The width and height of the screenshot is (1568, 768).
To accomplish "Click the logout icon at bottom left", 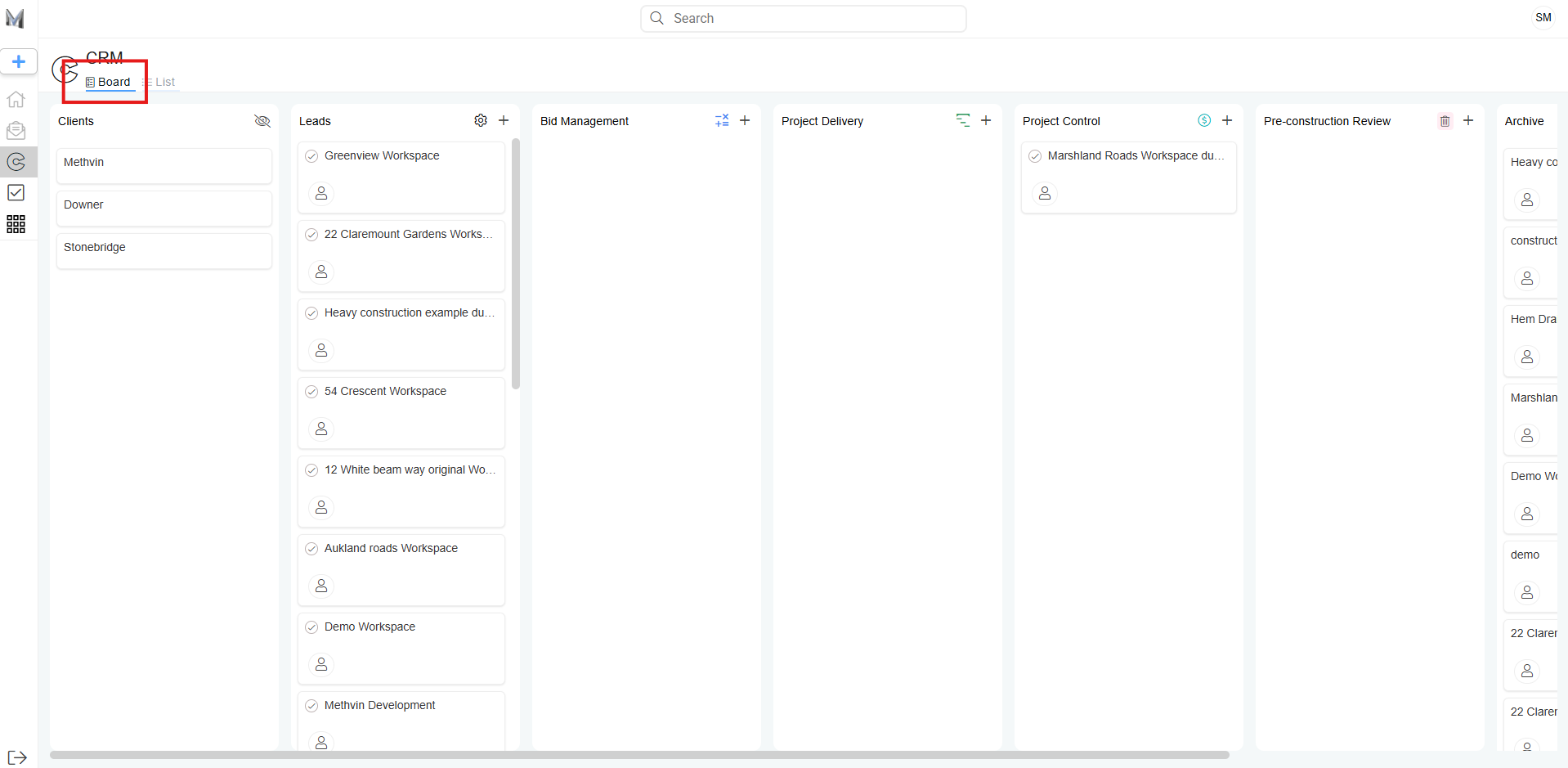I will [x=17, y=757].
